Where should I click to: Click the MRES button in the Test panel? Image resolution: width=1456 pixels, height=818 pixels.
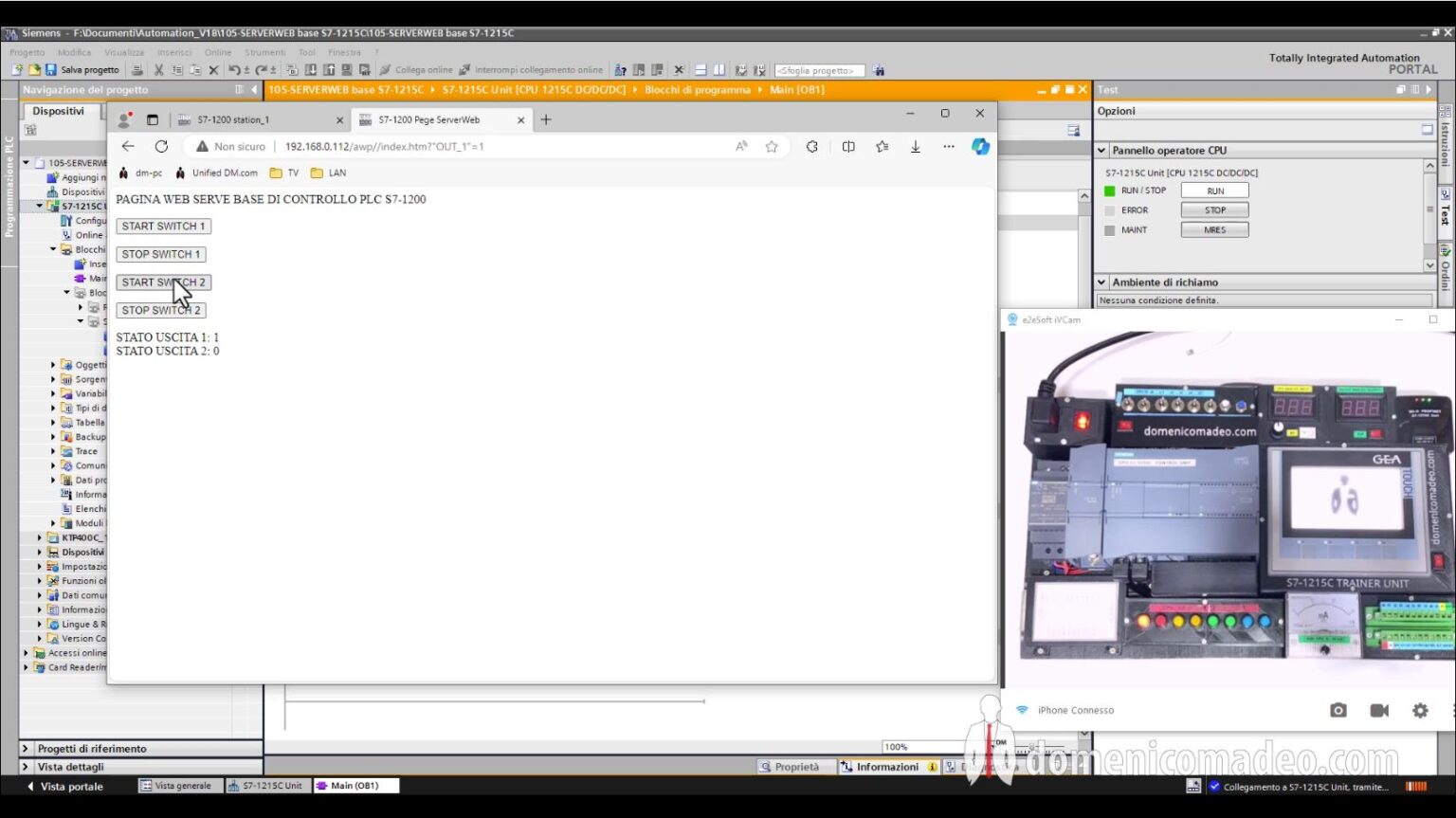1214,228
